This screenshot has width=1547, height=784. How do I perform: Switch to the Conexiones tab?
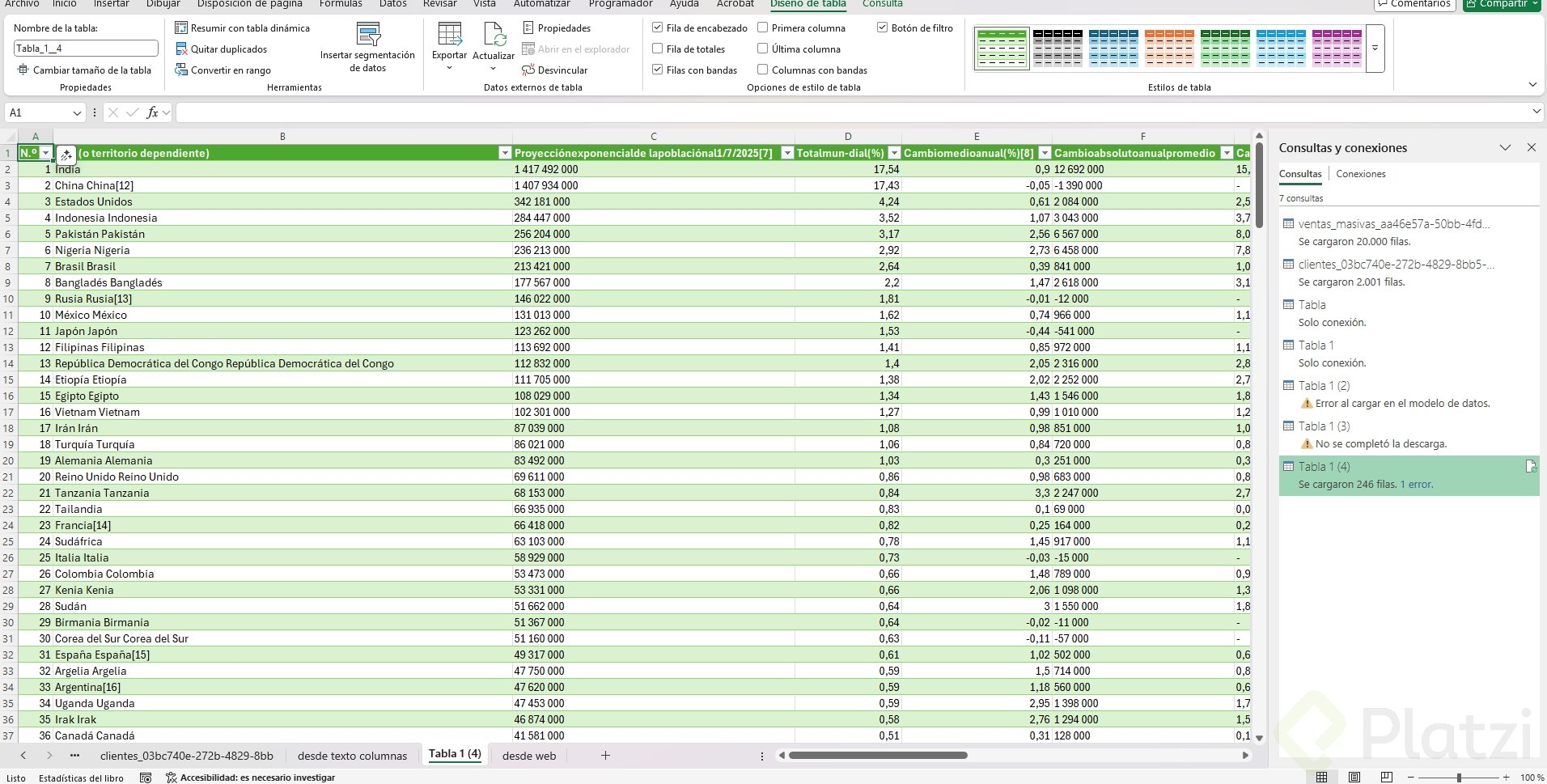tap(1360, 174)
